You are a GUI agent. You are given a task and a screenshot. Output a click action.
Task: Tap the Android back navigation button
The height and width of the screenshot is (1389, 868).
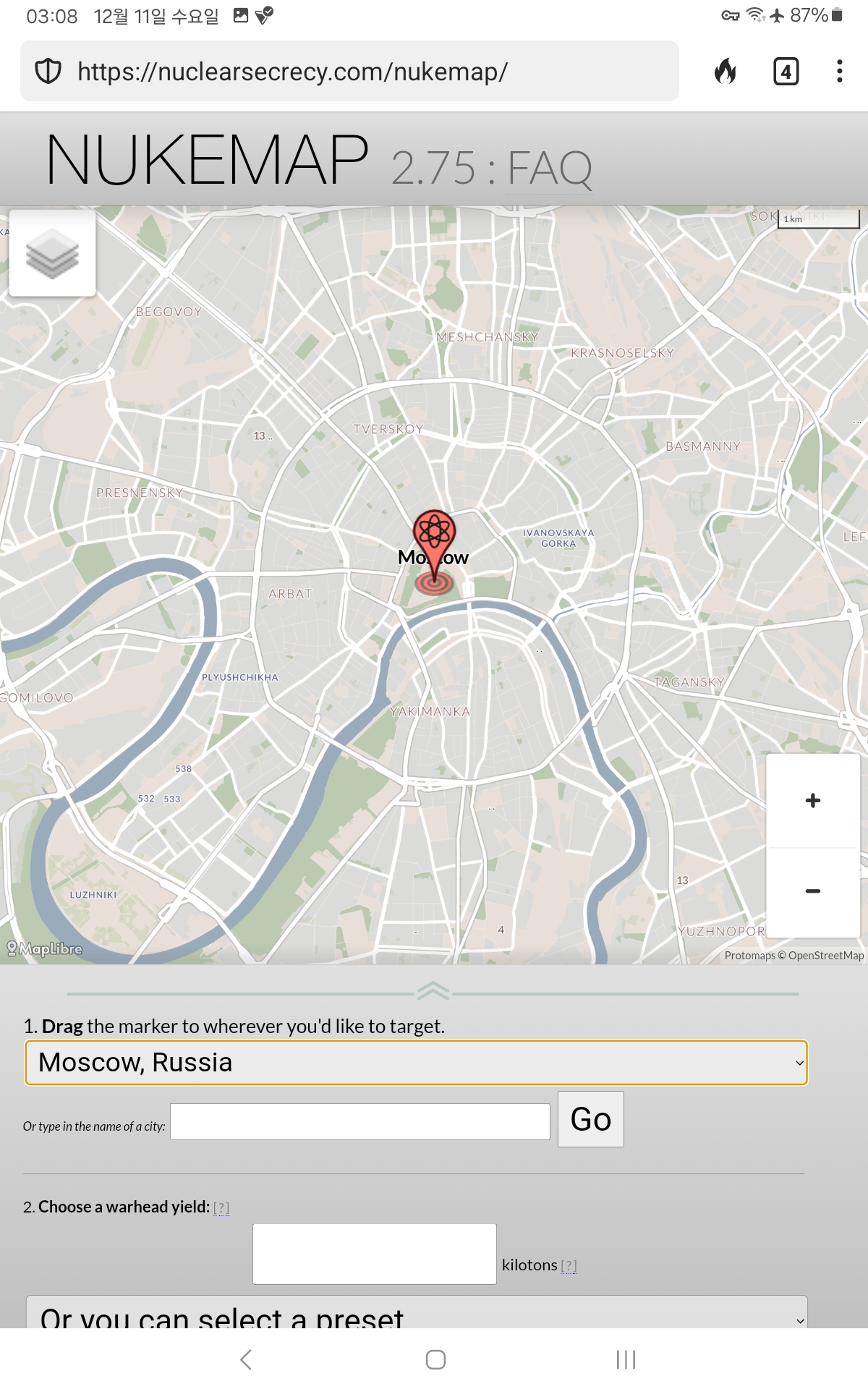[x=246, y=1359]
